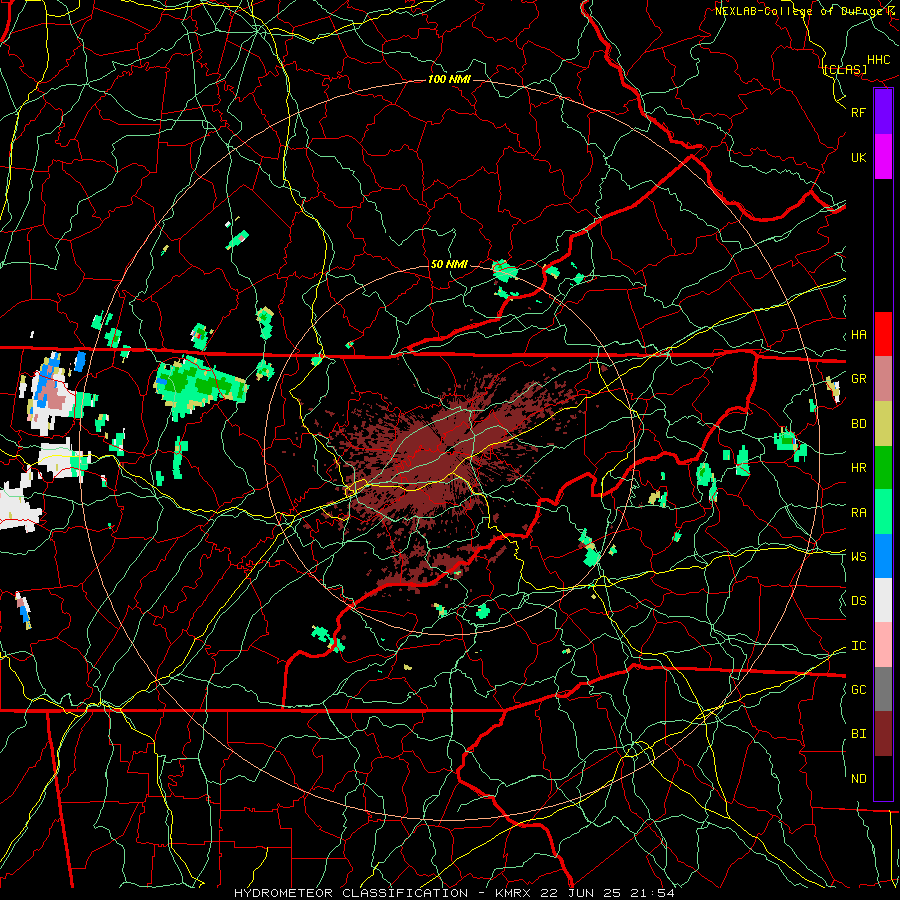Click the GR dusty pink legend block
Viewport: 900px width, 900px height.
click(x=883, y=378)
